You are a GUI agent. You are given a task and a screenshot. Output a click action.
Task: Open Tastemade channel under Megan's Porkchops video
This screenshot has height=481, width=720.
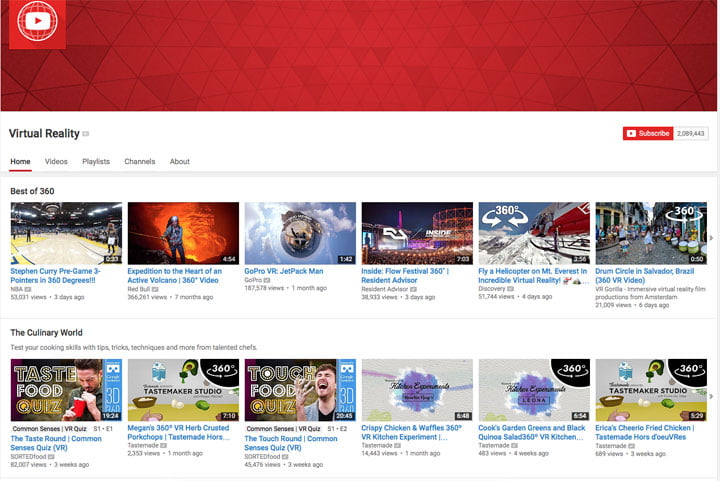pyautogui.click(x=143, y=445)
